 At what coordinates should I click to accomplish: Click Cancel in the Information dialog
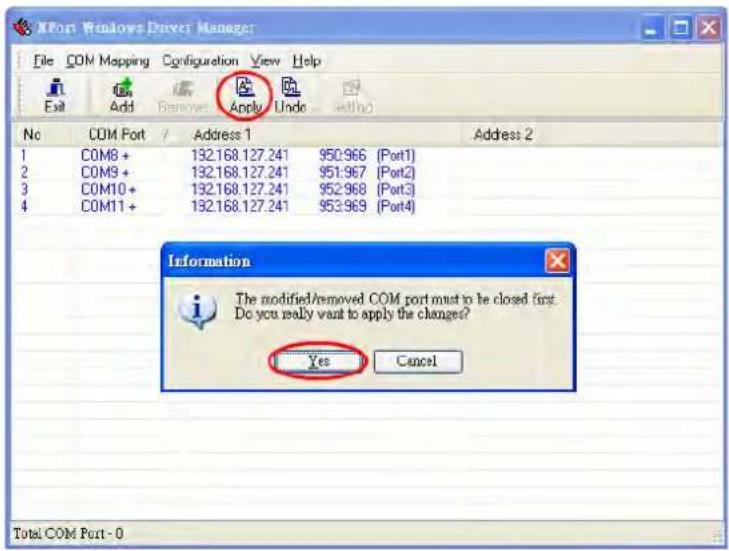click(x=418, y=361)
